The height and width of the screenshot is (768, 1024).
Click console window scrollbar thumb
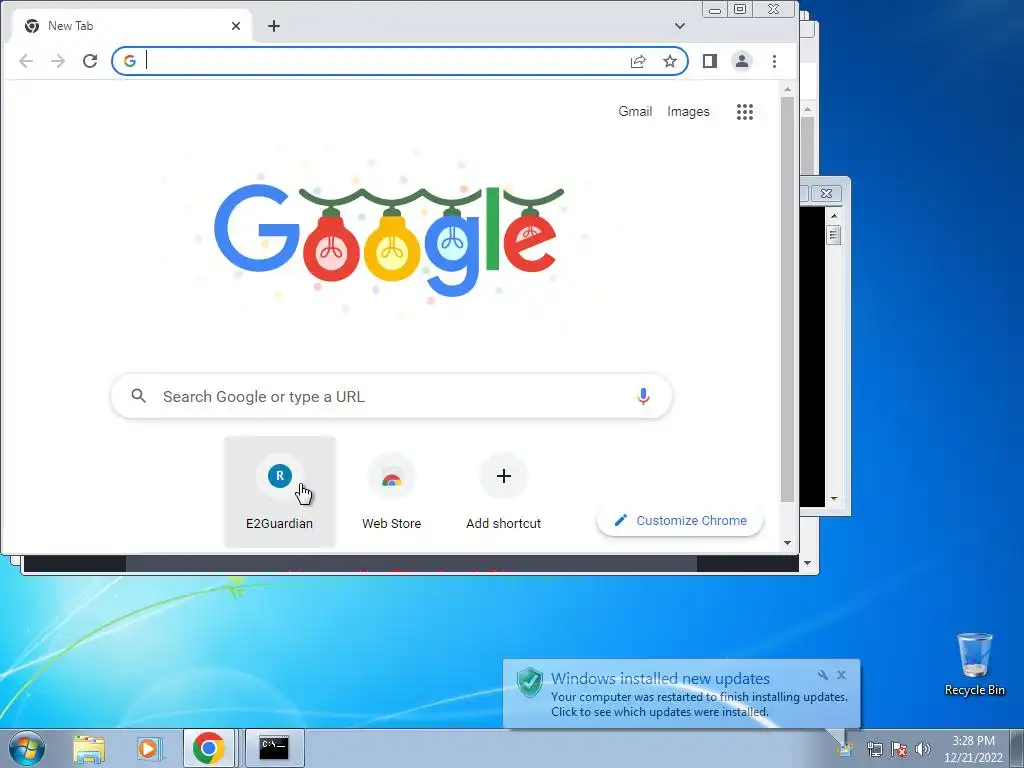[x=833, y=234]
